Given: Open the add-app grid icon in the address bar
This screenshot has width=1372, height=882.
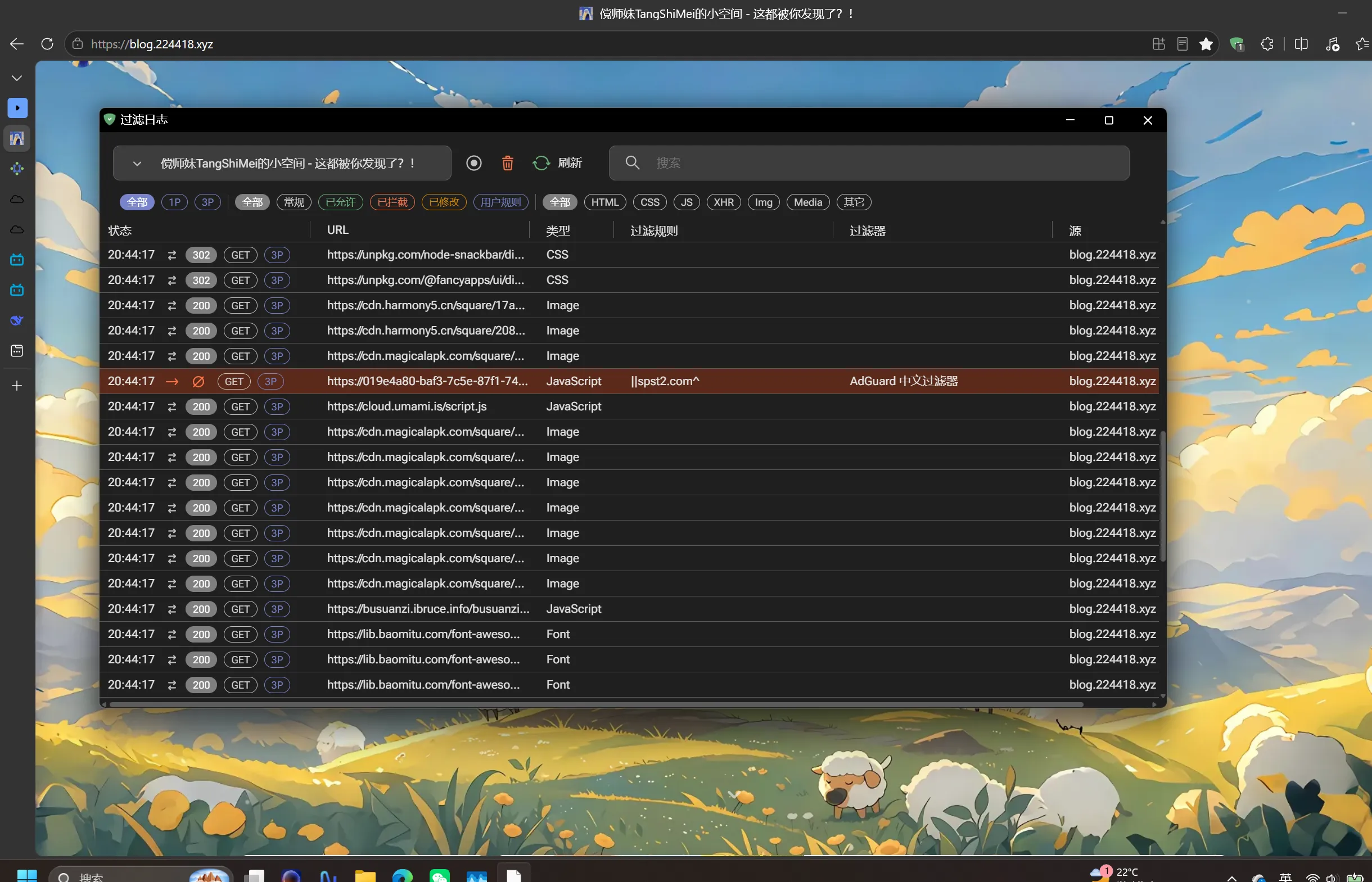Looking at the screenshot, I should tap(1158, 44).
